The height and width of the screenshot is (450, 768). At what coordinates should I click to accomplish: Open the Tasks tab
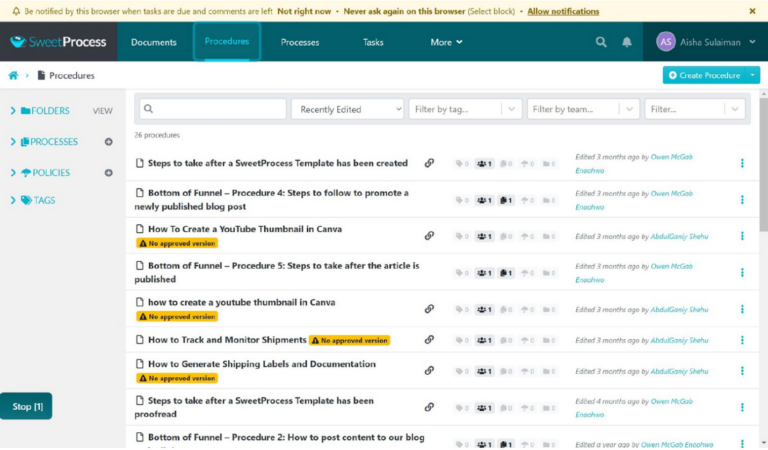point(373,42)
